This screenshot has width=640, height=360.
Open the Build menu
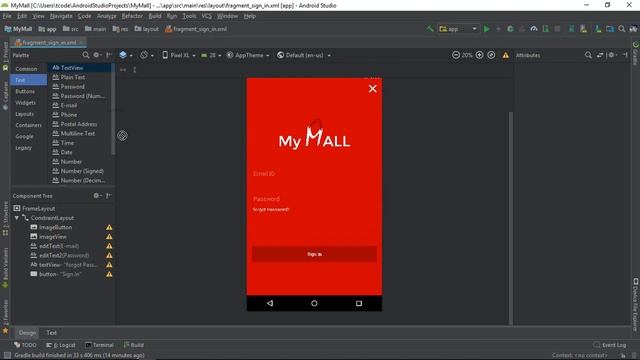(155, 16)
